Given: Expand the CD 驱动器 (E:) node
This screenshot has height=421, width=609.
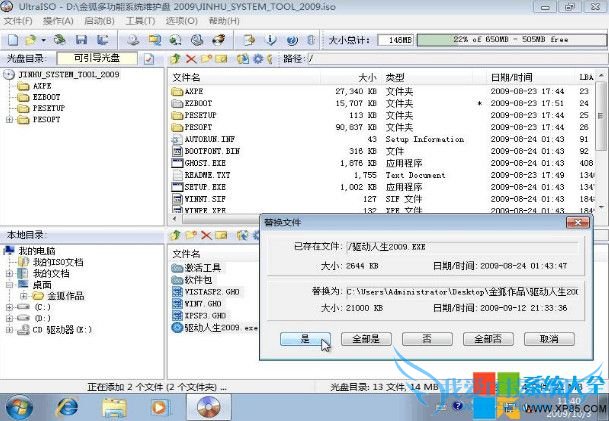Looking at the screenshot, I should tap(9, 330).
